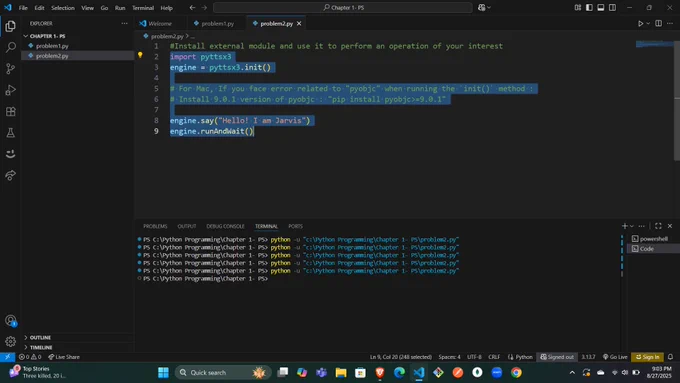Switch to the OUTPUT panel tab
Viewport: 680px width, 383px height.
point(187,226)
